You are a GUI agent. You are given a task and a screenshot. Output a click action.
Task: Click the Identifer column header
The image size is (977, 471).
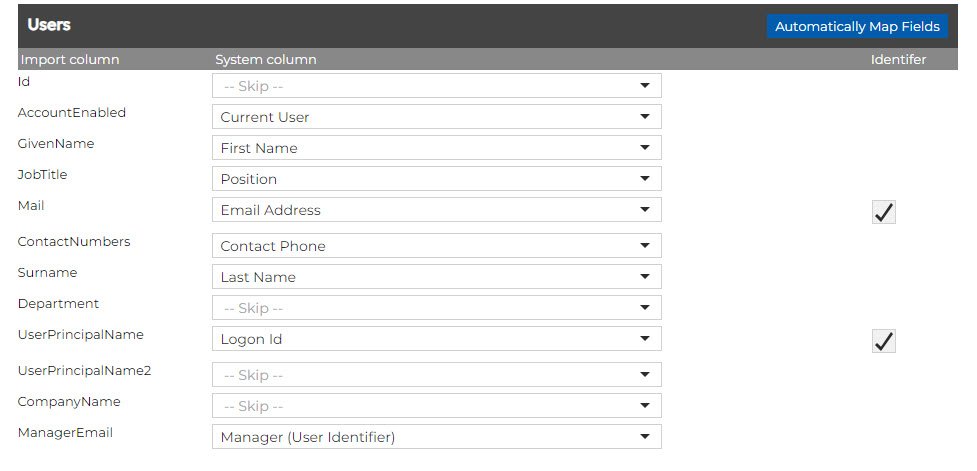[898, 59]
